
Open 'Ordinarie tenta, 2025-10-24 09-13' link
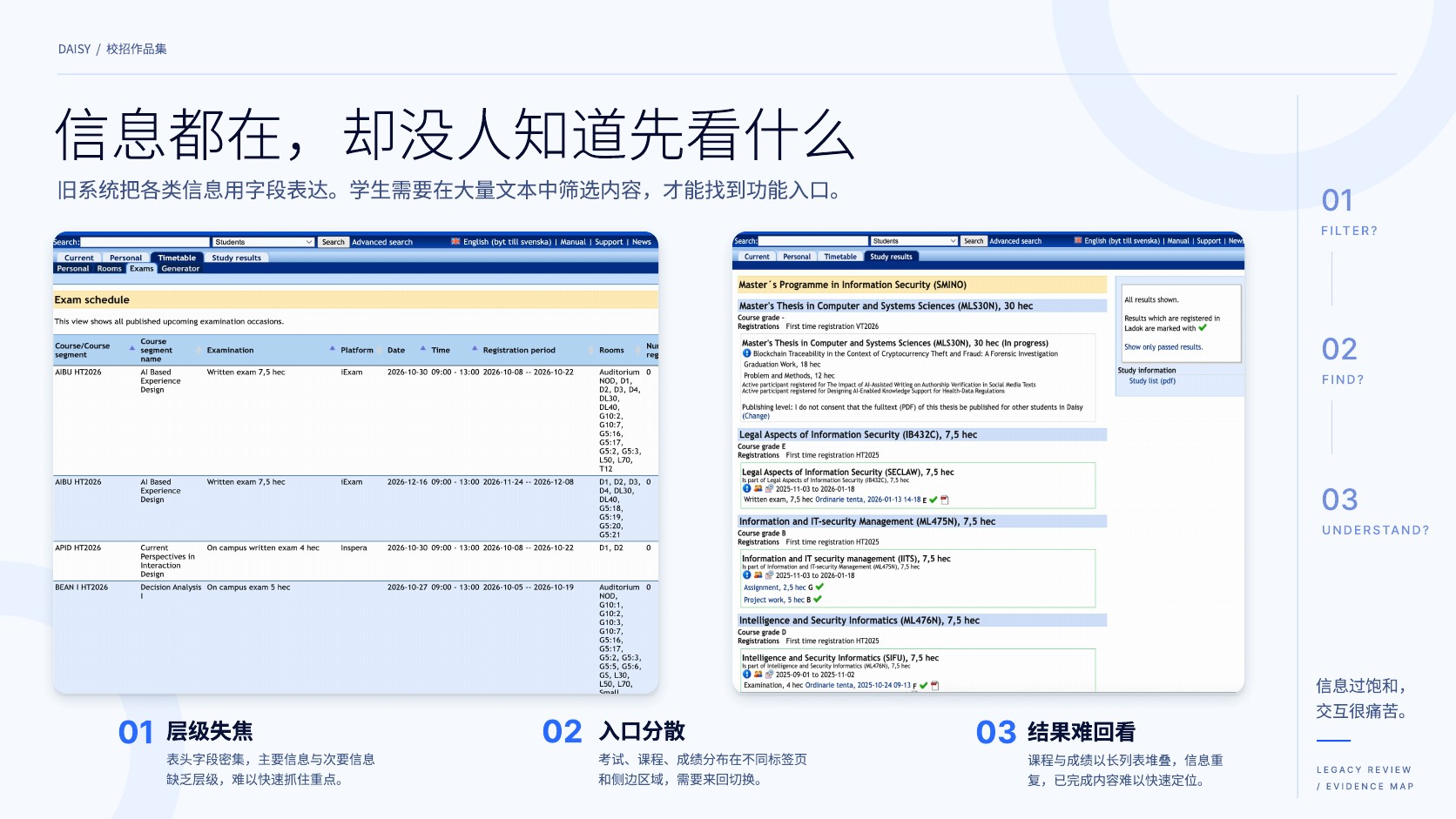point(858,685)
